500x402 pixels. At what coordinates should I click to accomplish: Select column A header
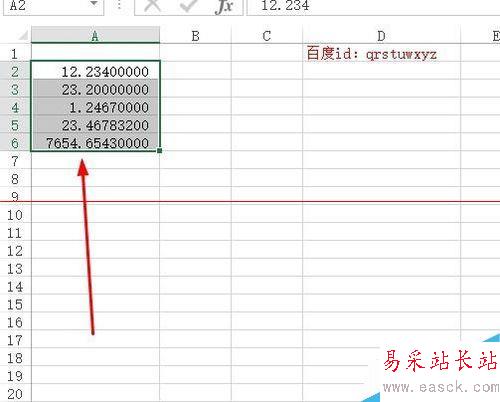(95, 36)
